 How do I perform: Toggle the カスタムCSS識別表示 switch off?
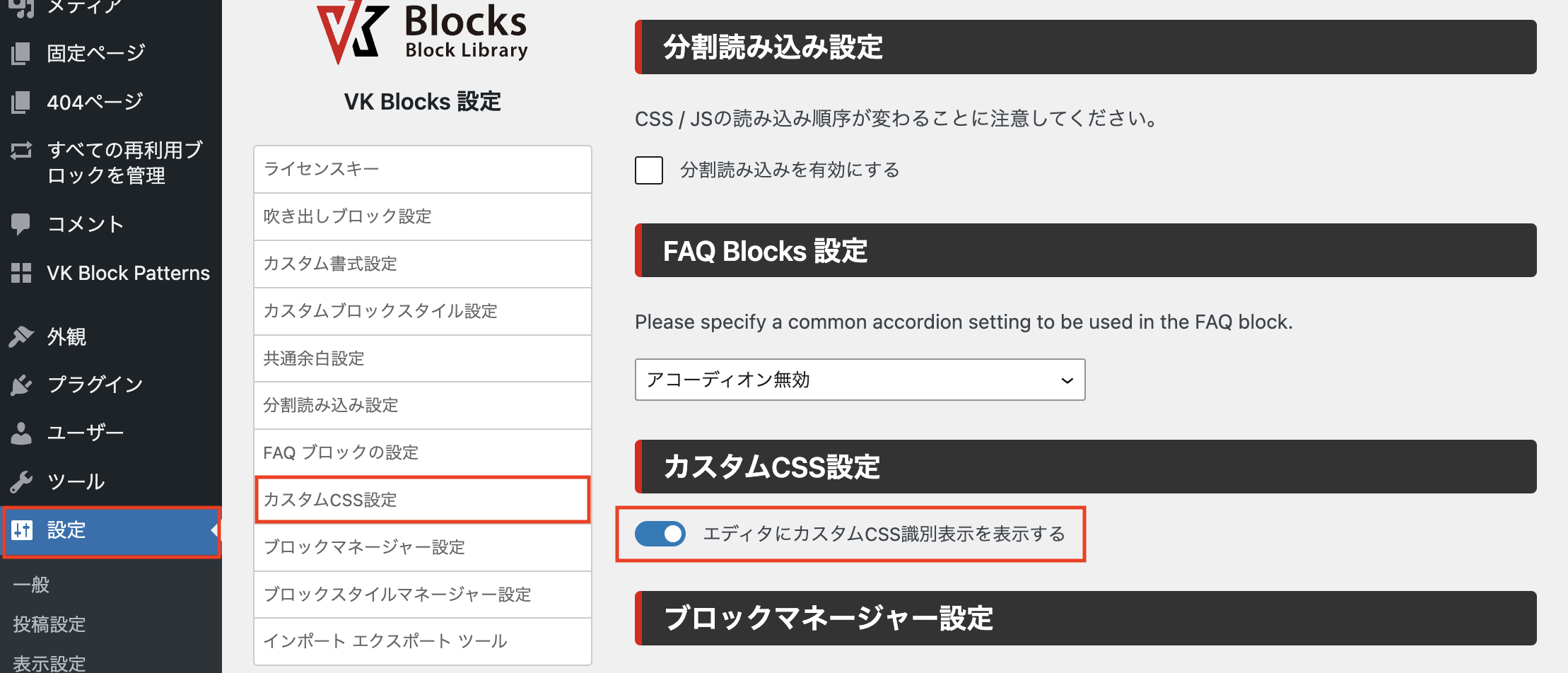660,534
